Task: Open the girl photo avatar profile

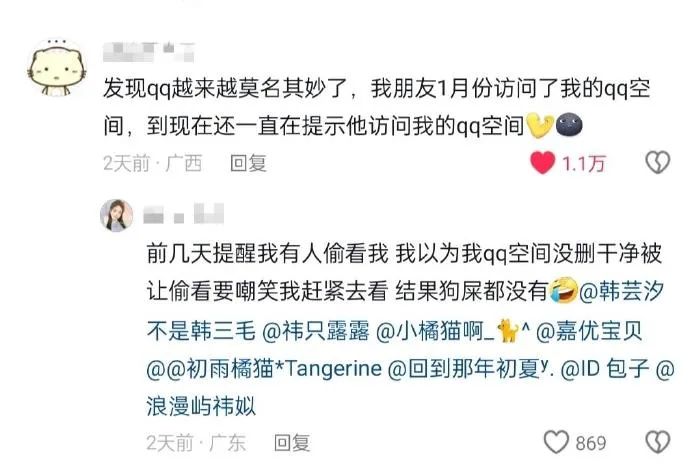Action: pos(117,215)
